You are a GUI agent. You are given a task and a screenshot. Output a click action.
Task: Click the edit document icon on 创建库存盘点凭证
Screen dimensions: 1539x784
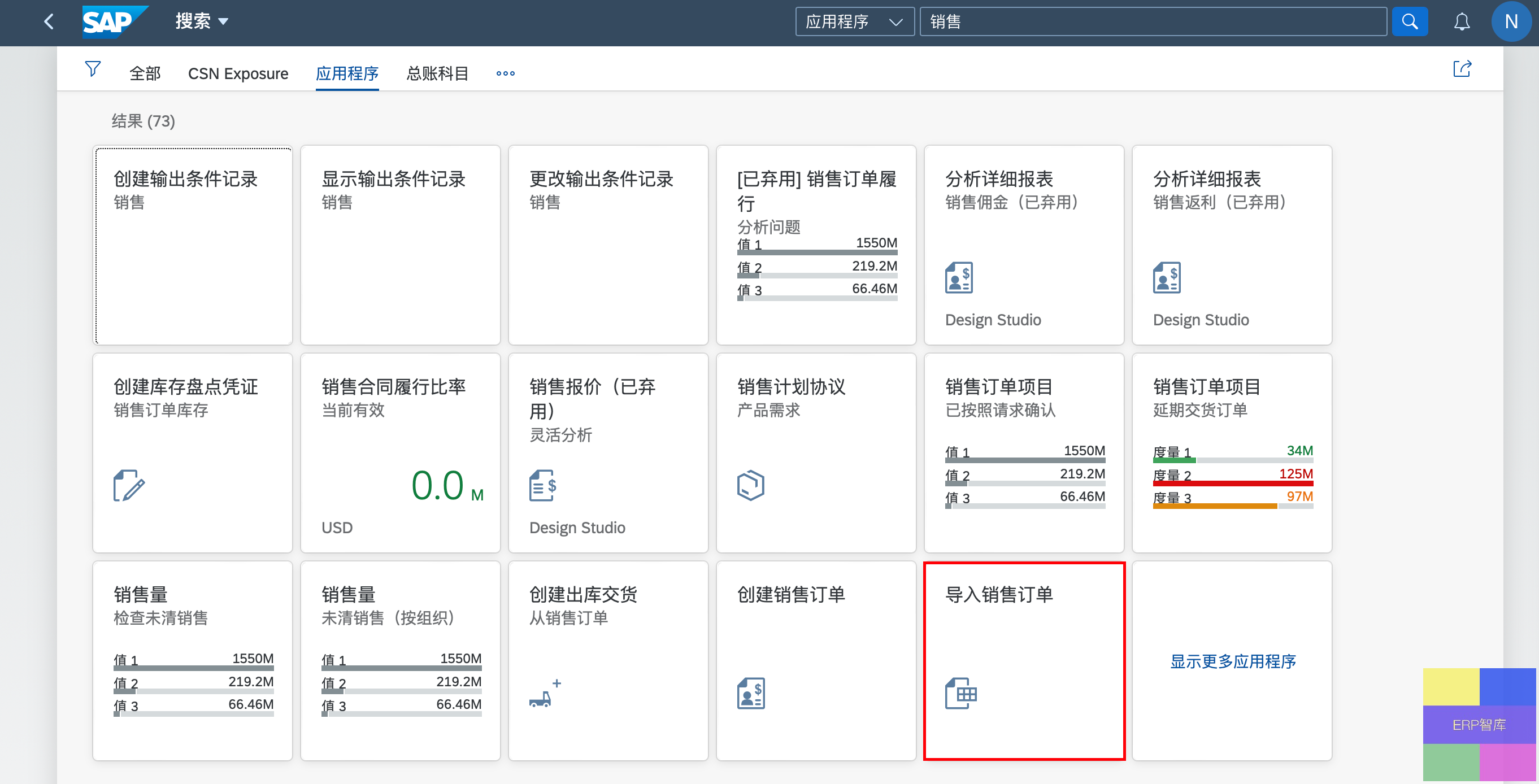pyautogui.click(x=128, y=485)
